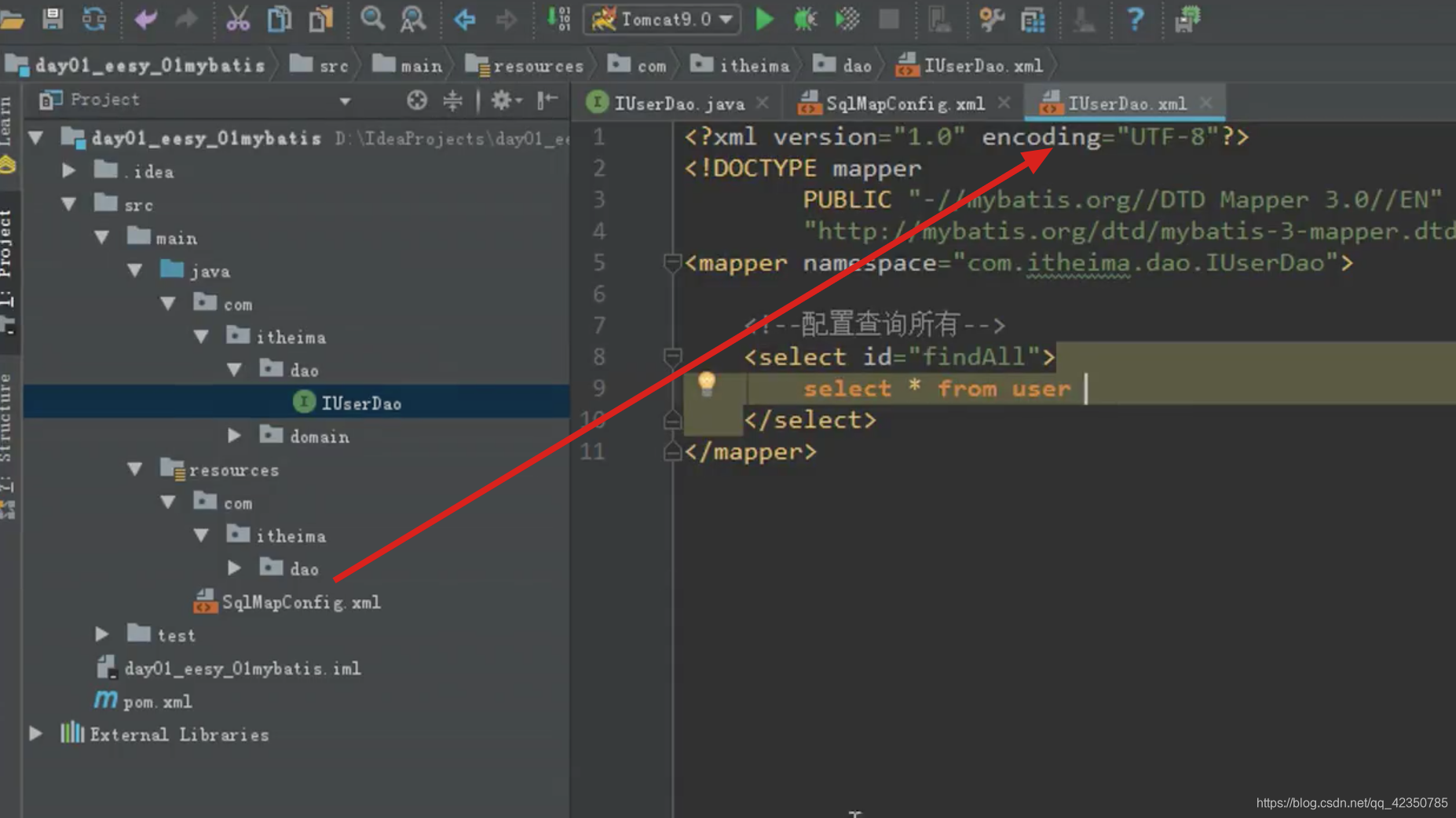Expand External Libraries node
This screenshot has width=1456, height=818.
coord(36,734)
